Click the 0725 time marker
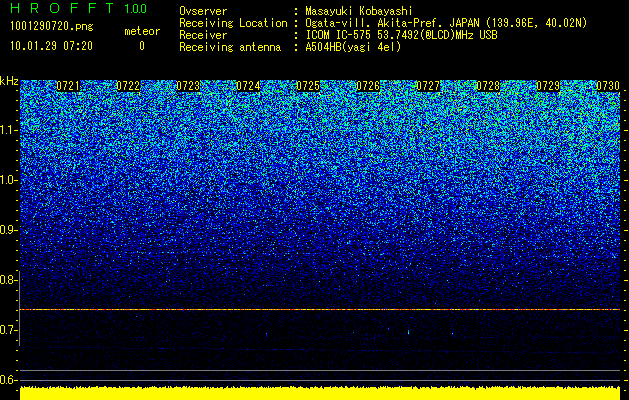 tap(308, 86)
